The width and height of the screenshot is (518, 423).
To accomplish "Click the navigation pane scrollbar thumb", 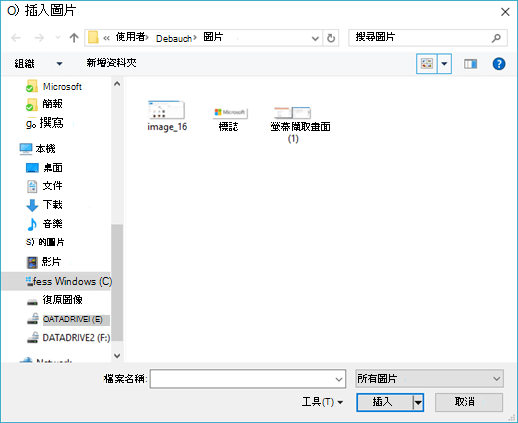I will click(x=117, y=282).
